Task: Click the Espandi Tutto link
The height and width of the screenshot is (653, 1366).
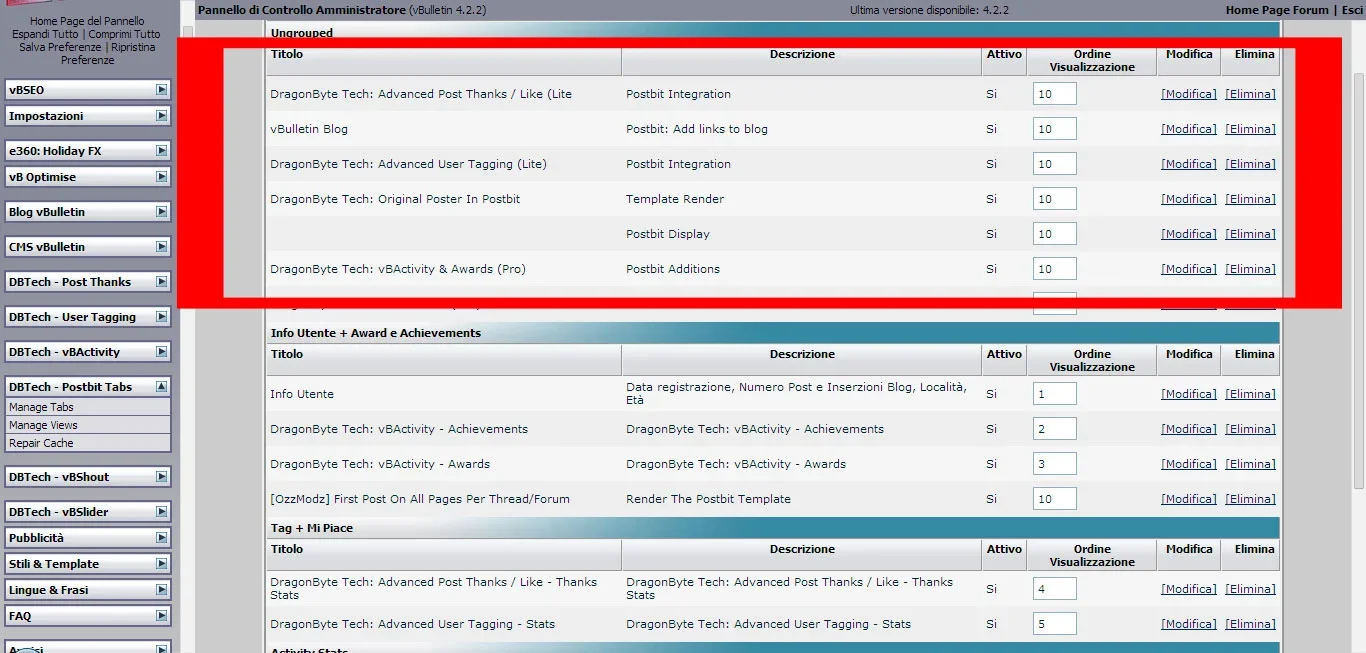Action: (x=45, y=34)
